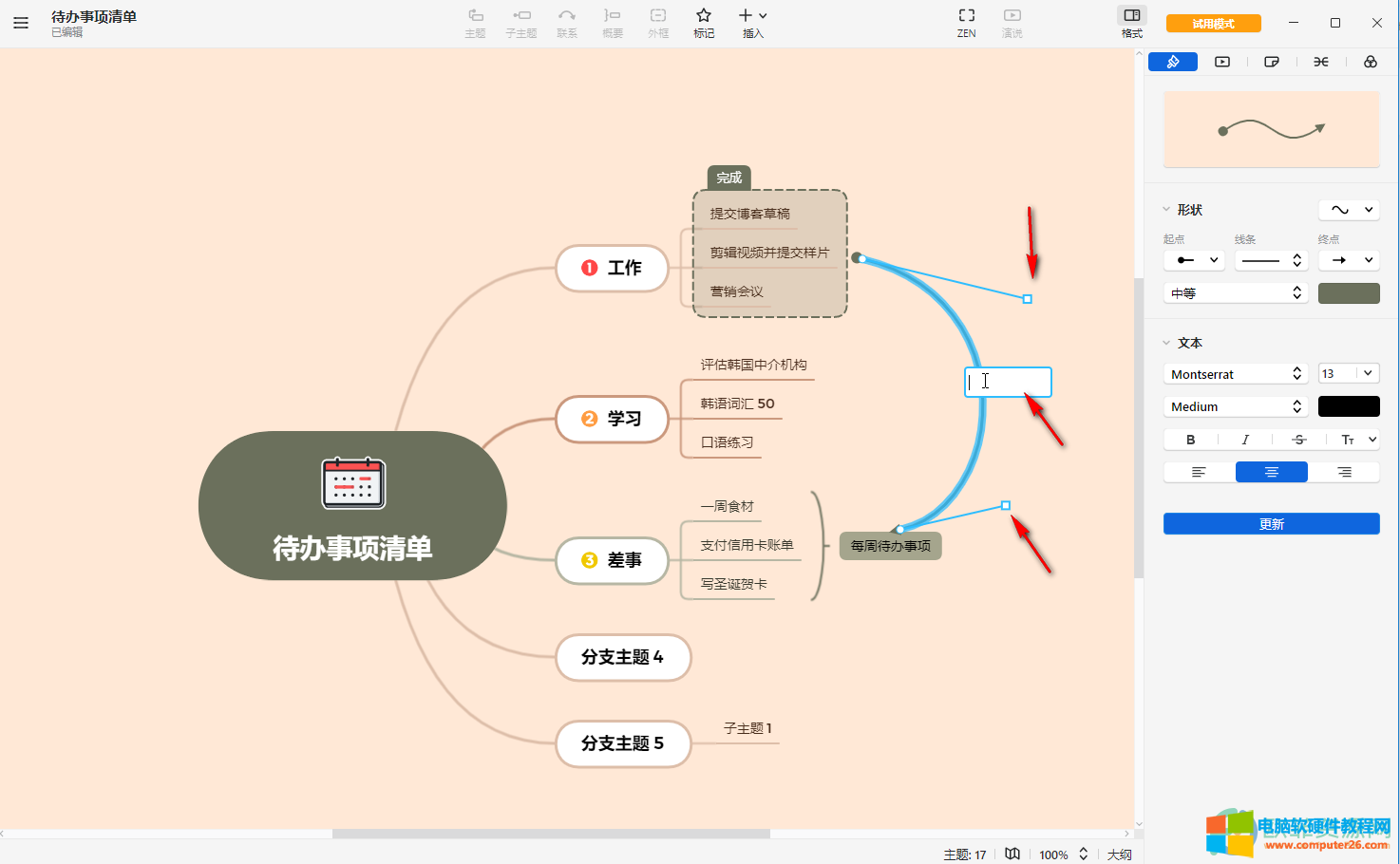Click the black text color swatch
This screenshot has height=864, width=1400.
coord(1349,406)
